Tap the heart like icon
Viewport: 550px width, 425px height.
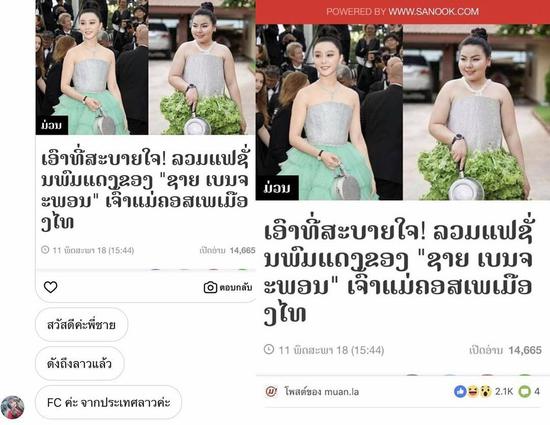(50, 287)
